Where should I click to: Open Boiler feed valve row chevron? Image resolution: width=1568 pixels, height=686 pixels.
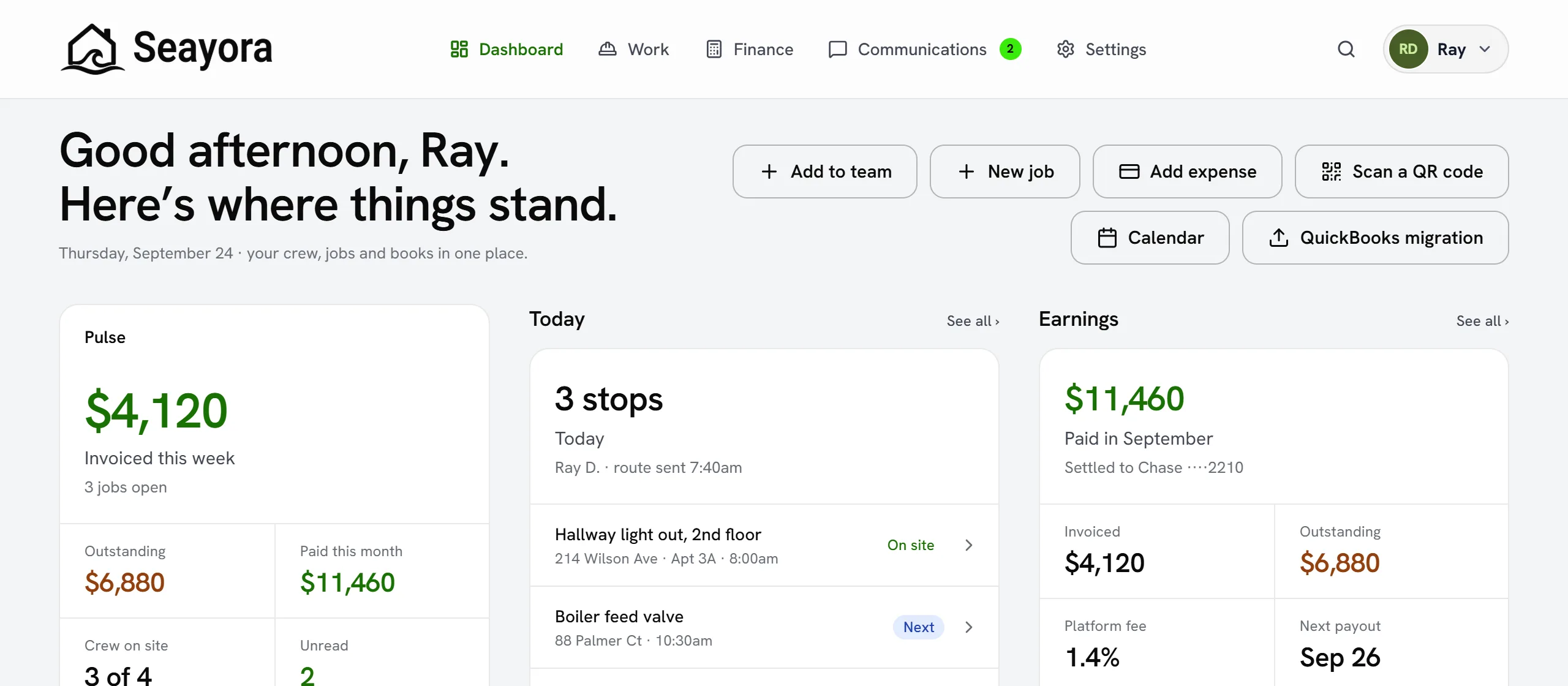point(968,627)
